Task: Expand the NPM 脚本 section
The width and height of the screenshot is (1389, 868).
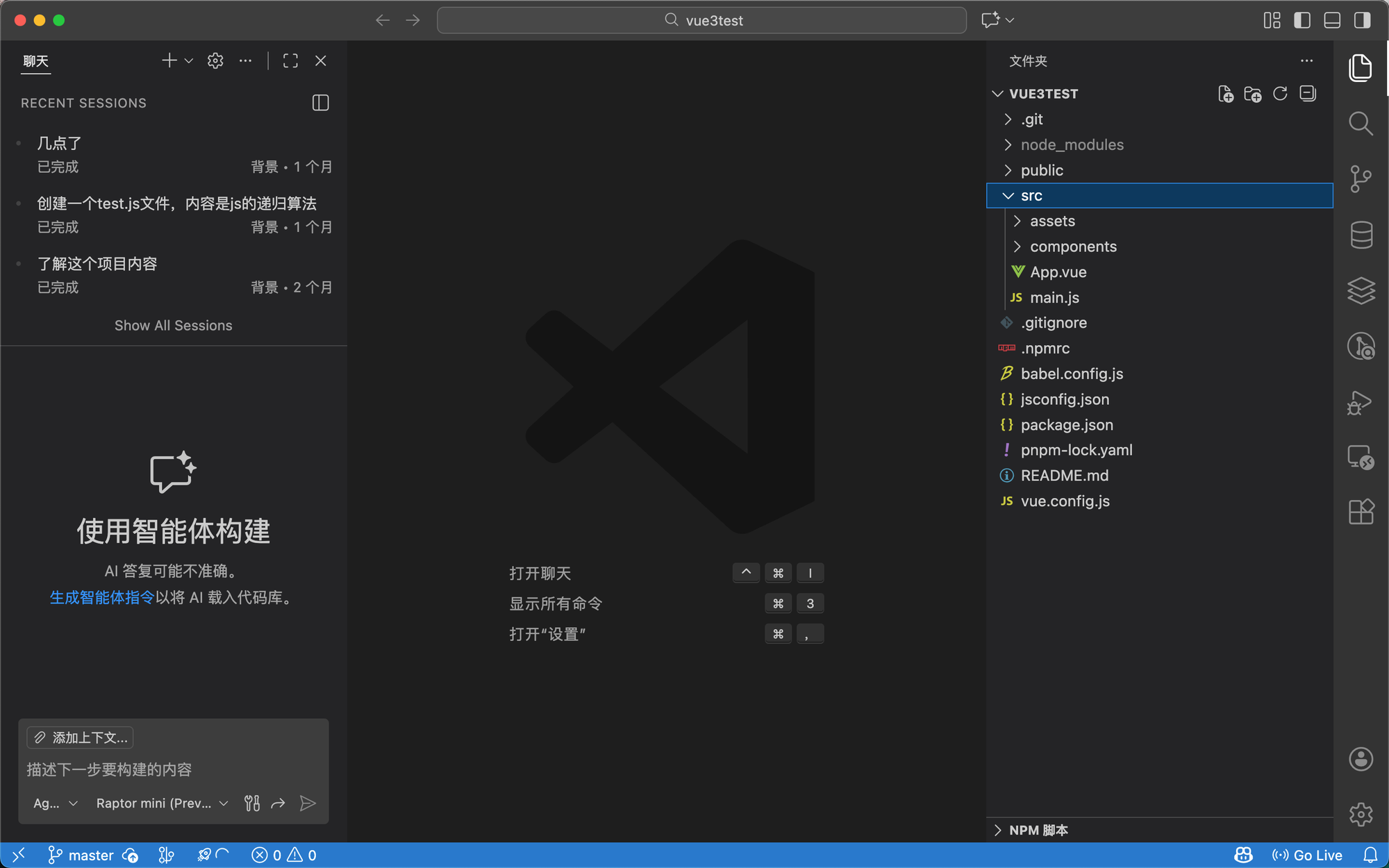Action: [1038, 830]
